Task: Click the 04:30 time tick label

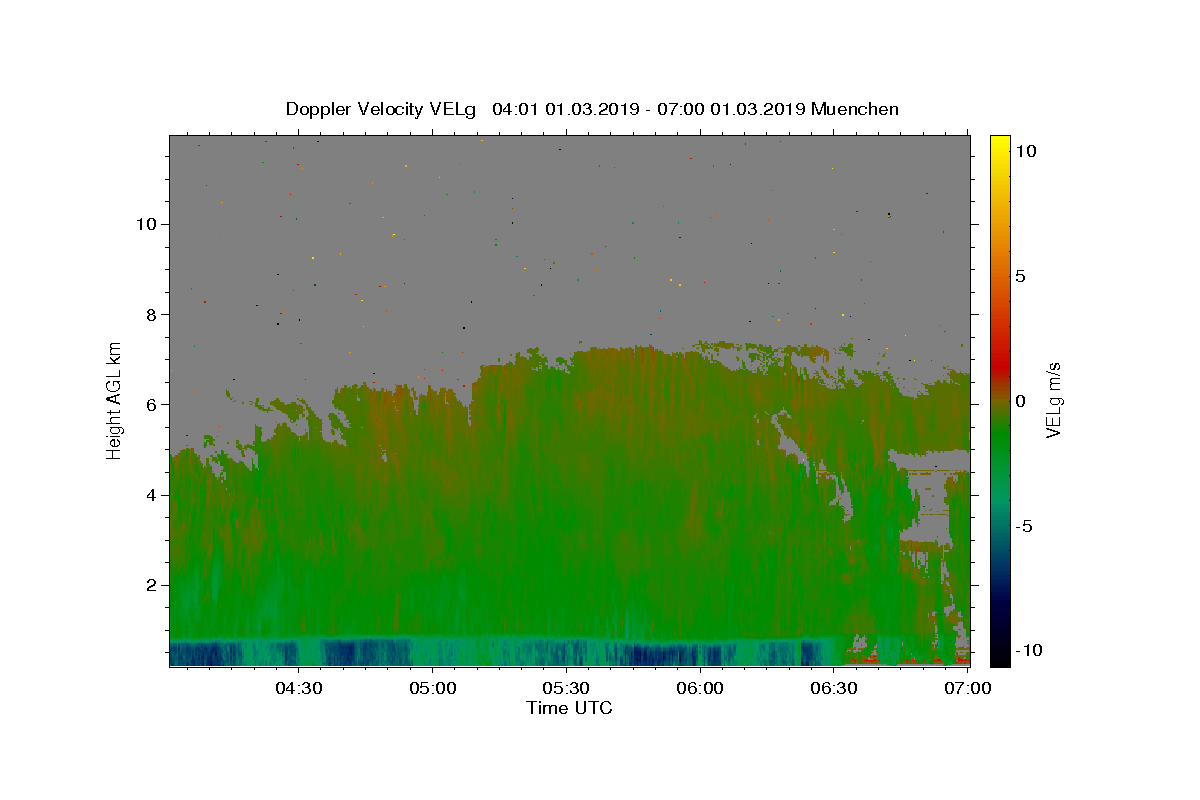Action: tap(298, 688)
